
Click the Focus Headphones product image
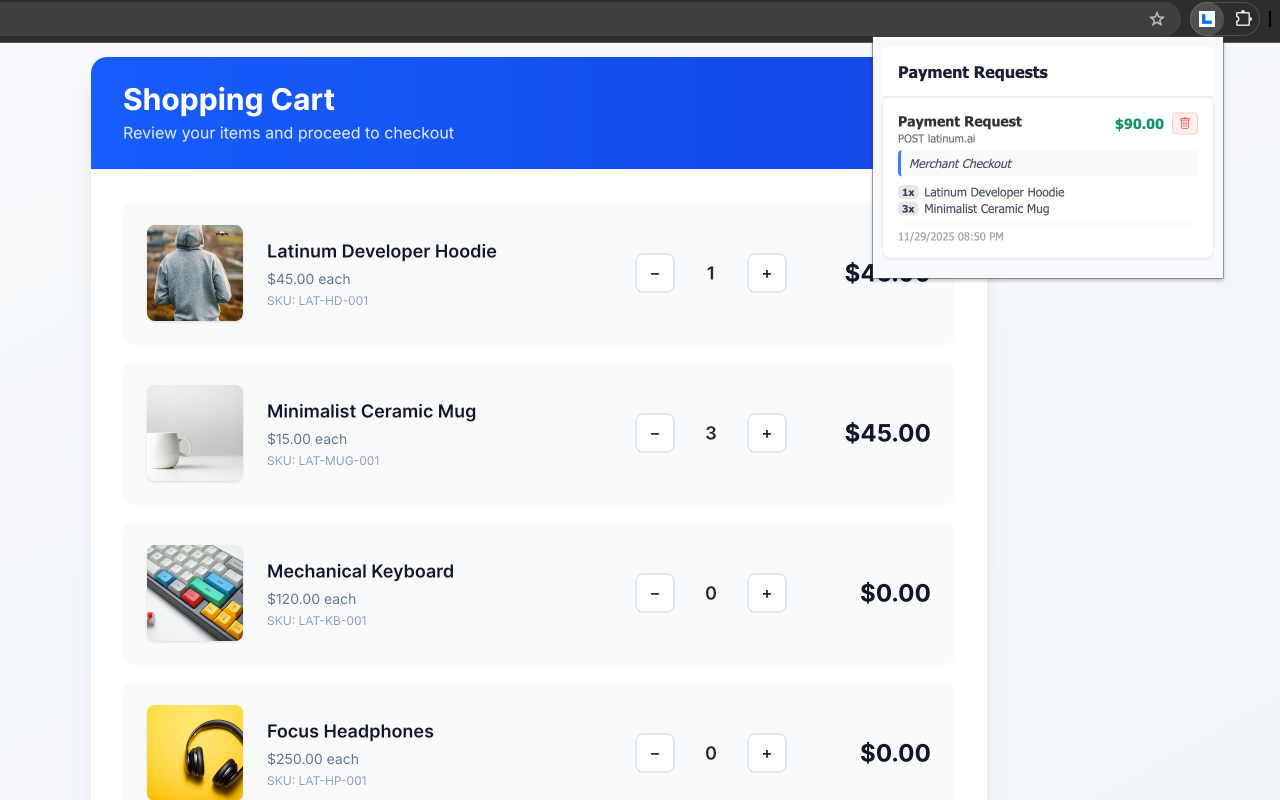click(194, 752)
